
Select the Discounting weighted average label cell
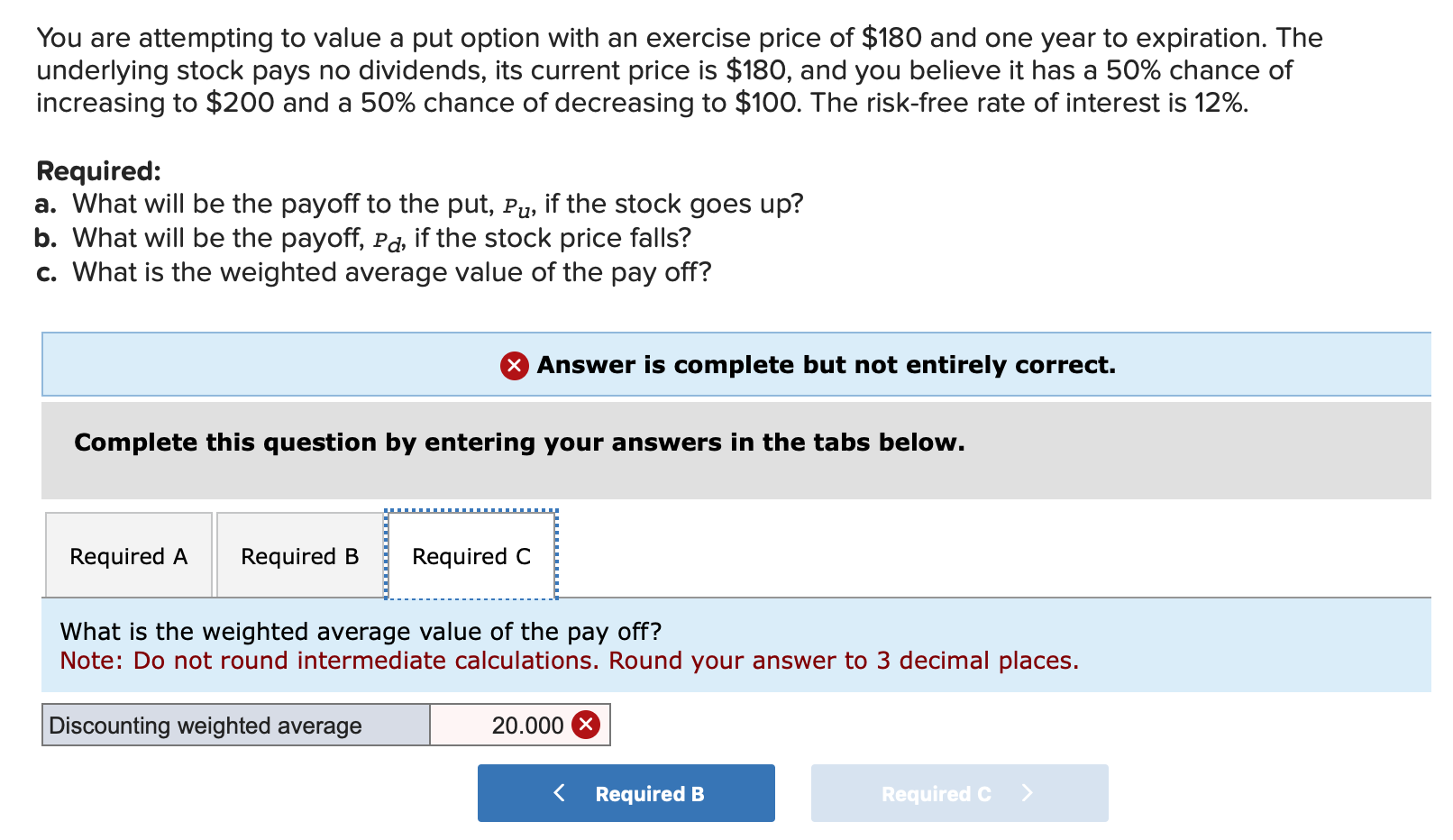point(234,724)
